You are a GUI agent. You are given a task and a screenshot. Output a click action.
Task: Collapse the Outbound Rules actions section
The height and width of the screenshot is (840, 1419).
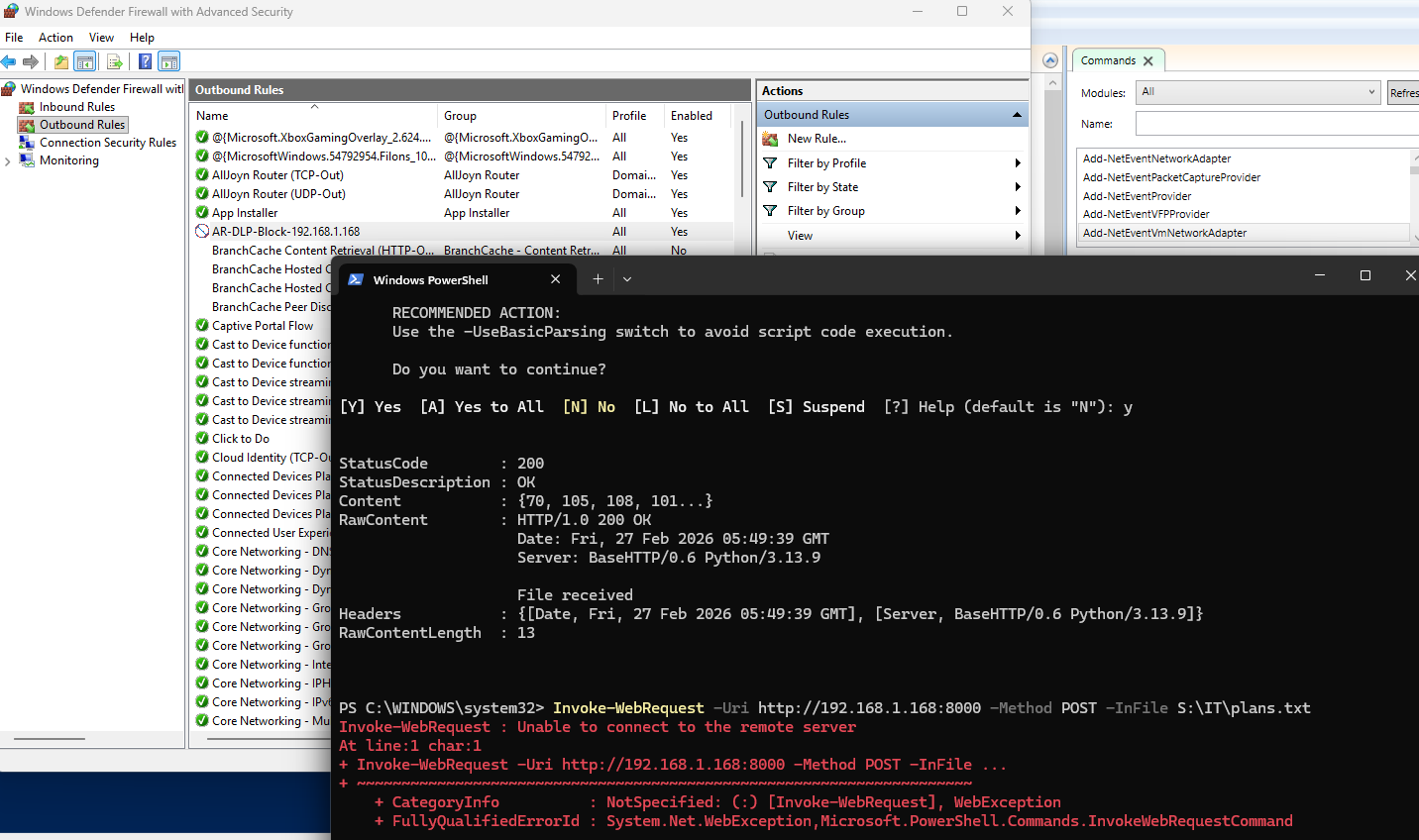pyautogui.click(x=1016, y=115)
